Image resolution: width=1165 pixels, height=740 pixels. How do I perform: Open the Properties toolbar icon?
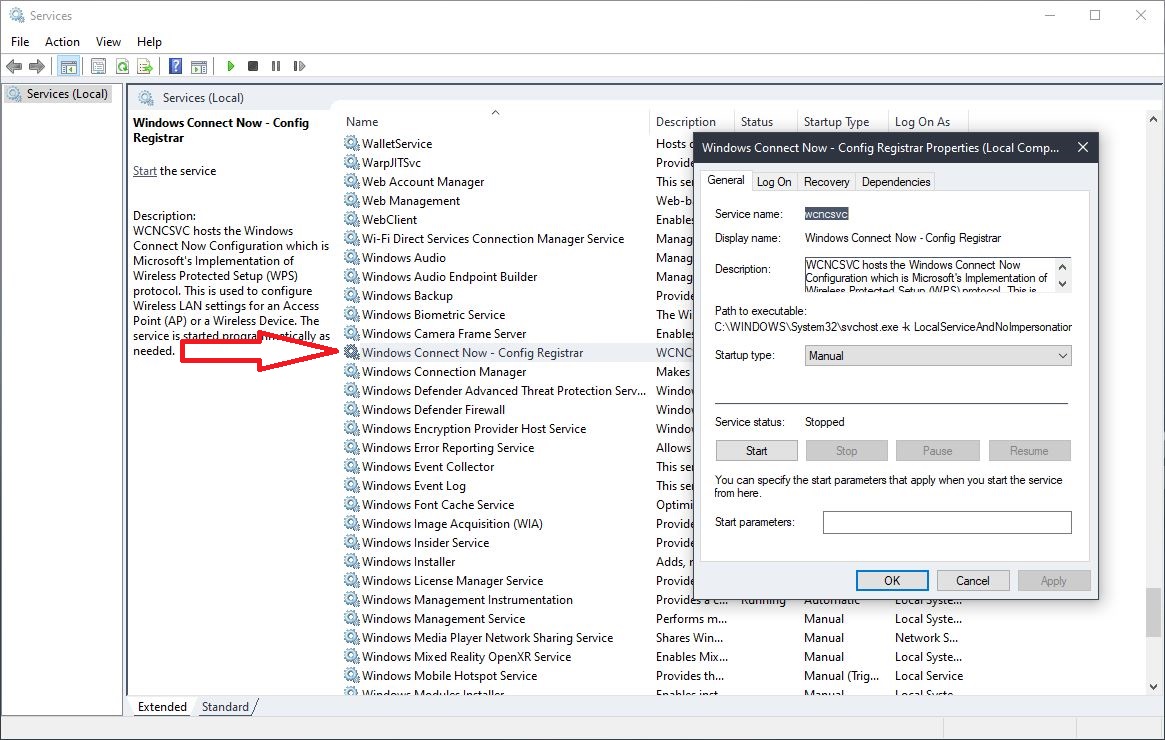pyautogui.click(x=97, y=66)
